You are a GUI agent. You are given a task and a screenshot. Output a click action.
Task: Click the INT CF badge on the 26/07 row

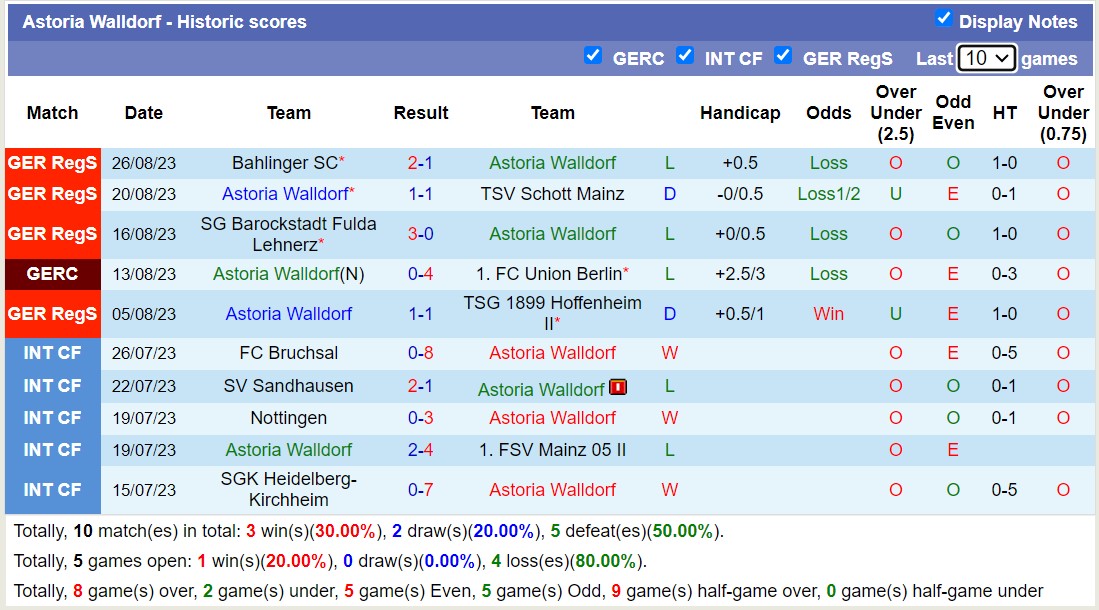(x=51, y=353)
